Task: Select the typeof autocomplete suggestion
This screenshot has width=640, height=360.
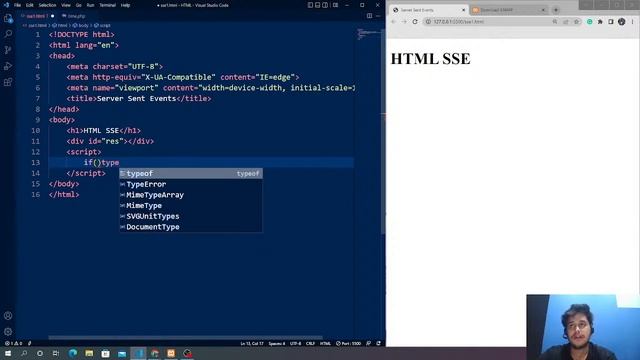Action: point(191,173)
